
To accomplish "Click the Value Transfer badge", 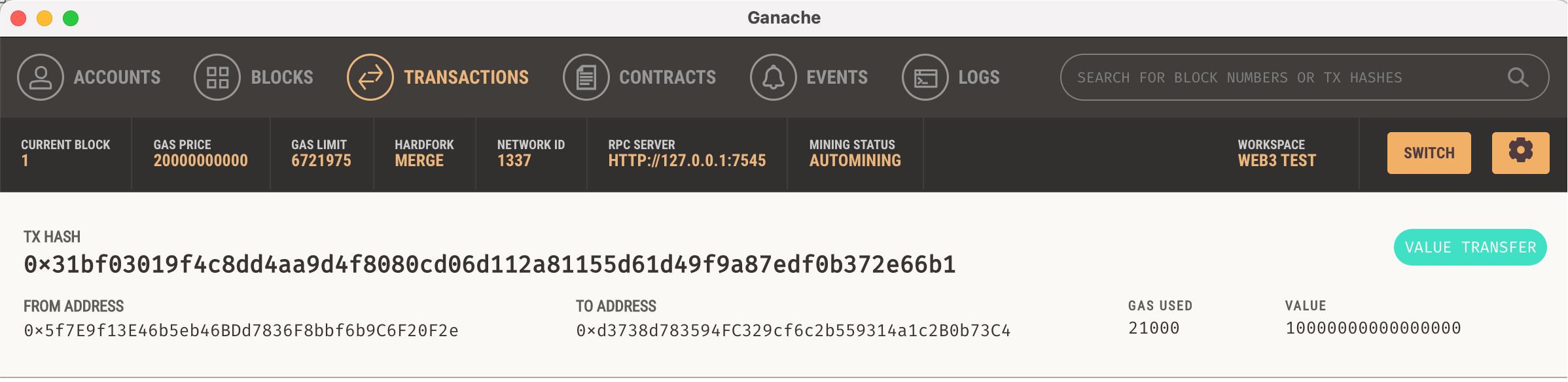I will point(1470,247).
